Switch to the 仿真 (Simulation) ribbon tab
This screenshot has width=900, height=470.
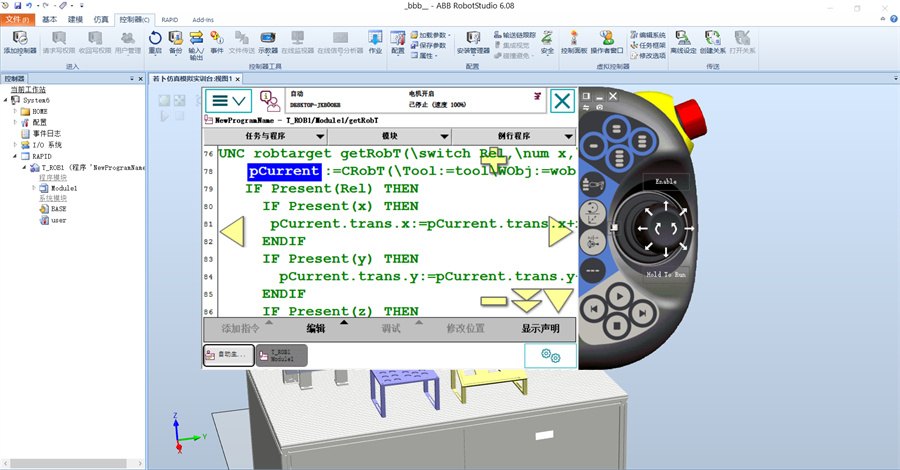102,19
